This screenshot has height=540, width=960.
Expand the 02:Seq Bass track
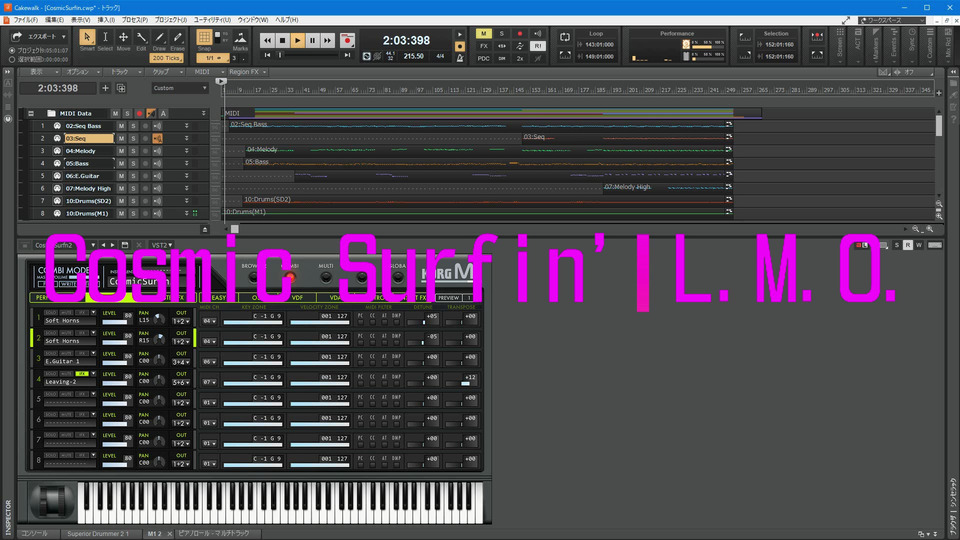pos(187,126)
